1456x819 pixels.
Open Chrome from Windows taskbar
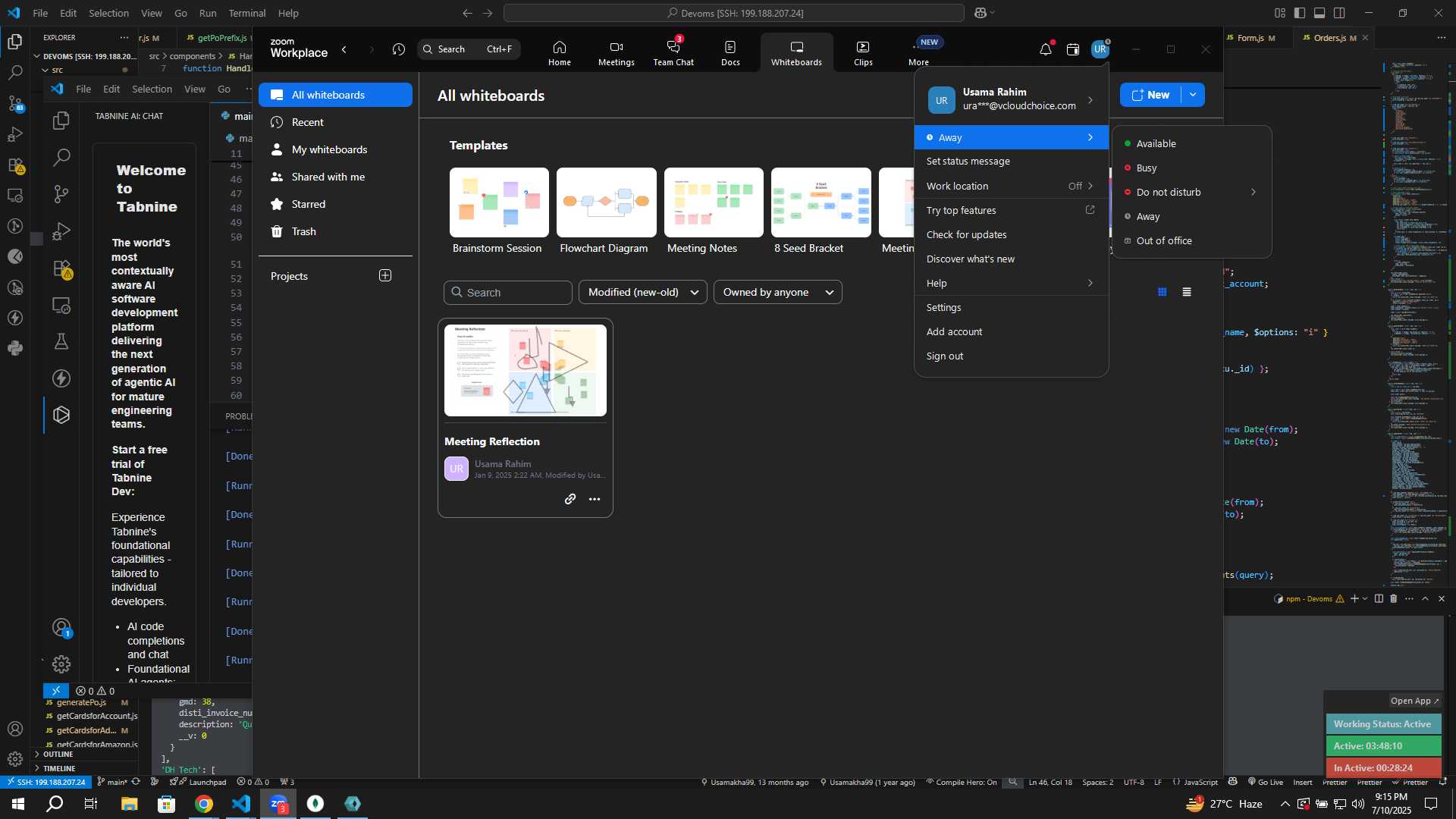coord(204,804)
